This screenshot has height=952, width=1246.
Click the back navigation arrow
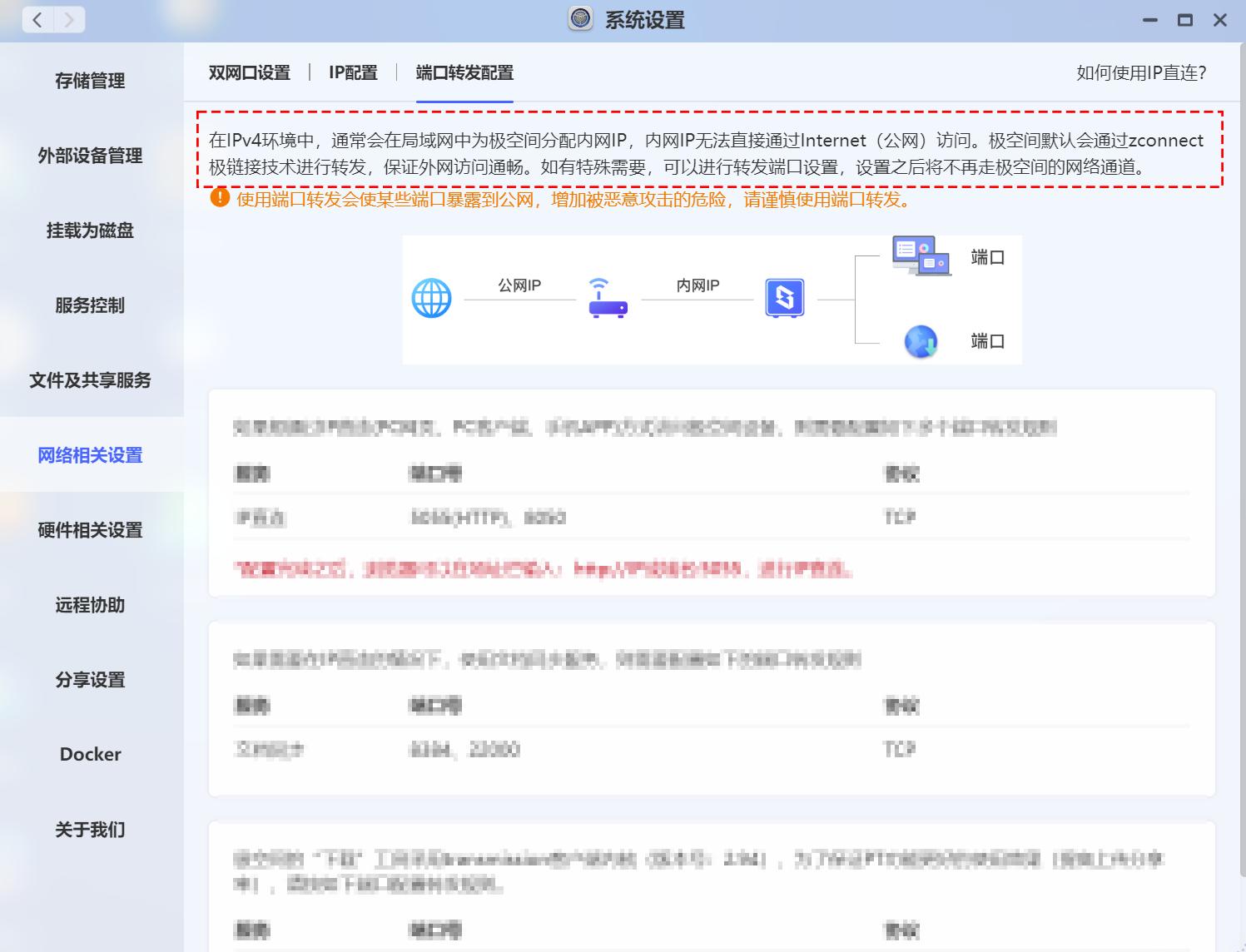point(37,20)
